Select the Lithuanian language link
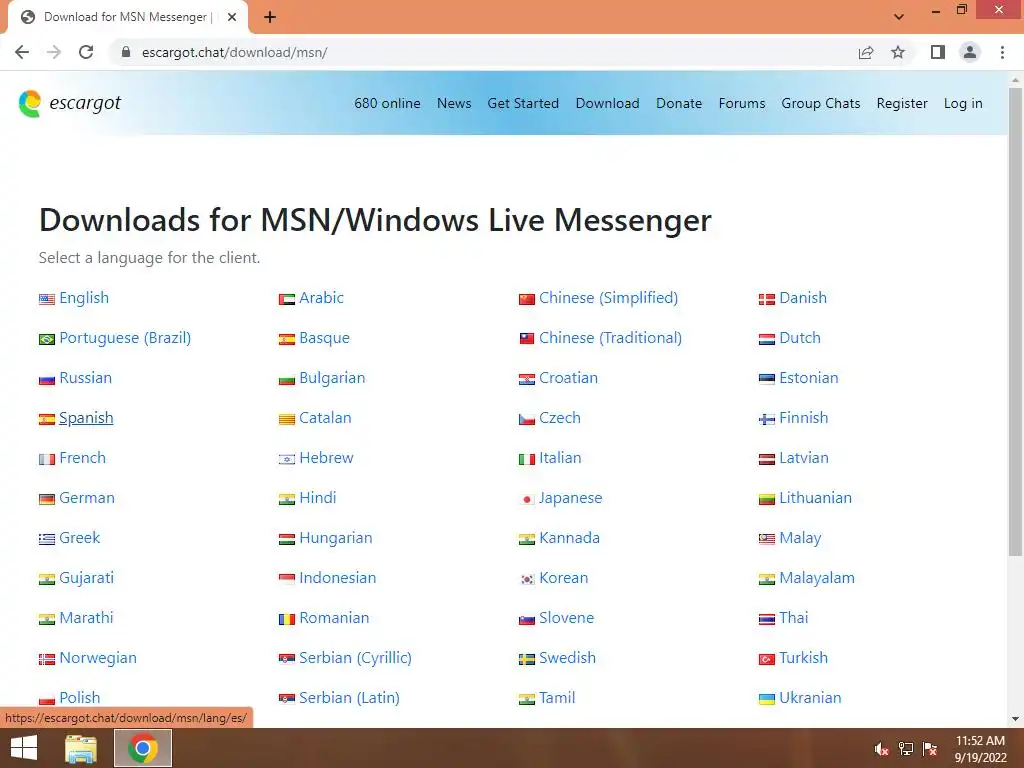 [x=815, y=498]
